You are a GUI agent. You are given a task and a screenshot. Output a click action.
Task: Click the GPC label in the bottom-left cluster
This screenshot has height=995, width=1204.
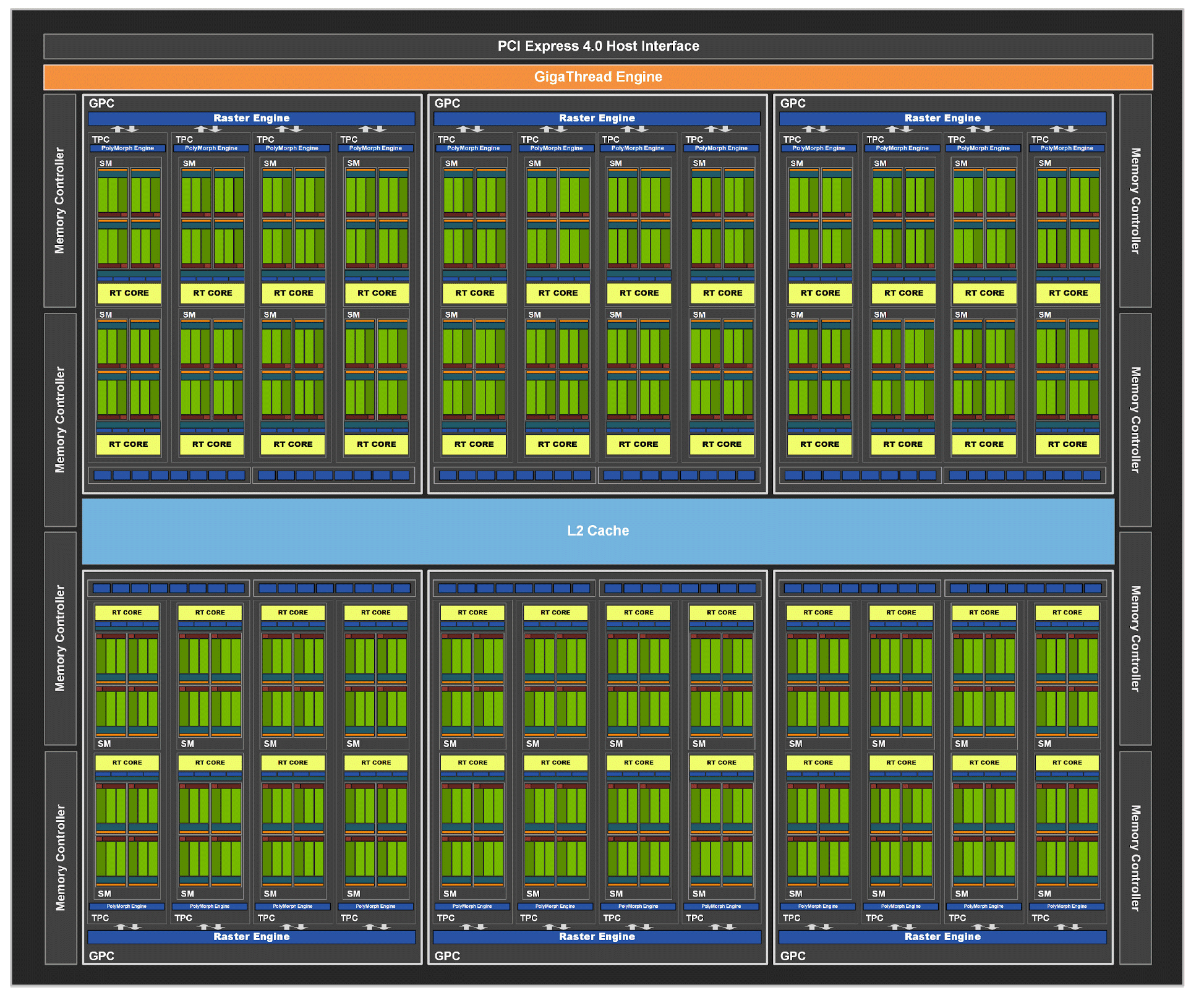pos(101,956)
